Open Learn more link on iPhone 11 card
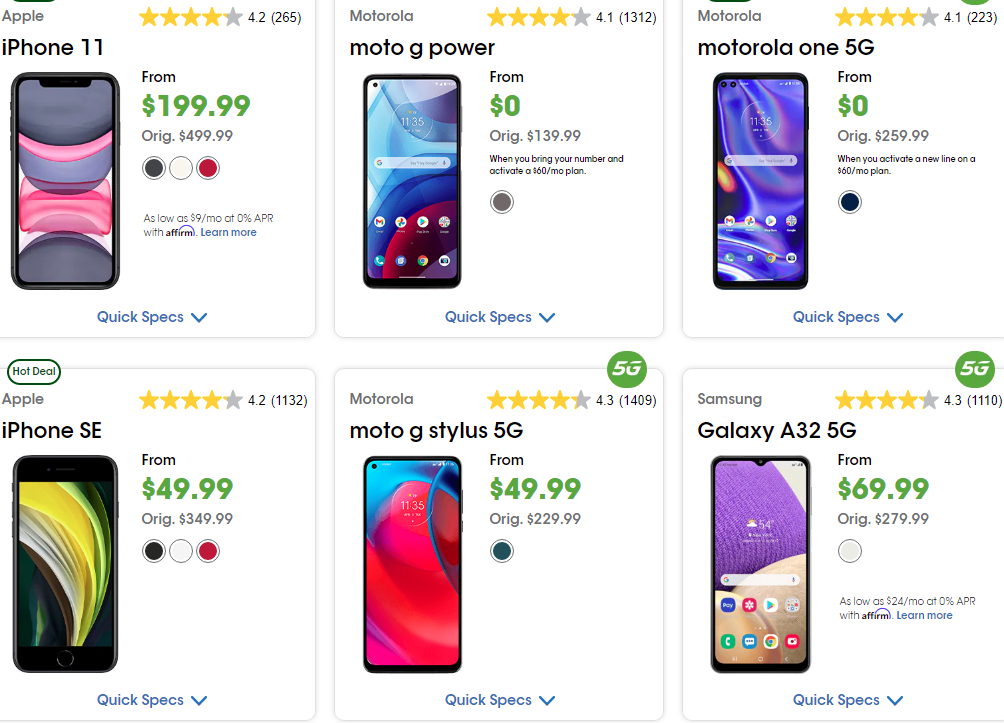The width and height of the screenshot is (1004, 723). [x=228, y=232]
